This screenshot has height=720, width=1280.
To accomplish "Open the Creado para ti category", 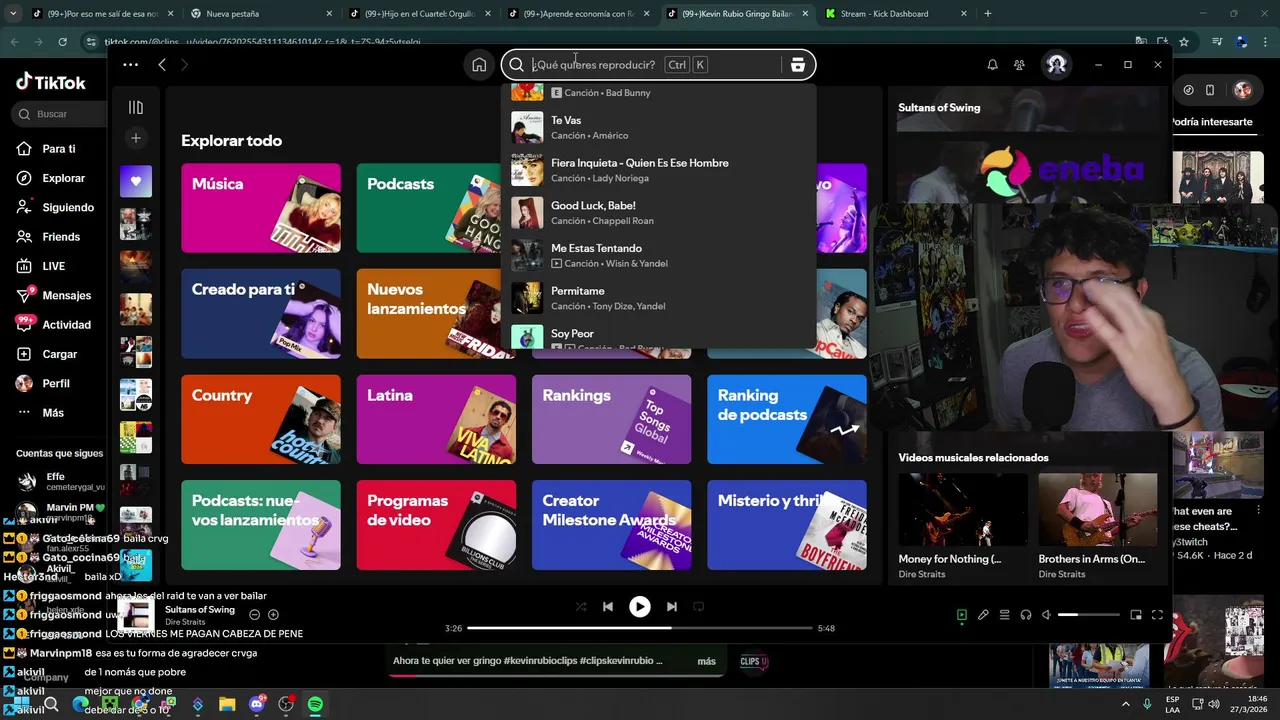I will click(261, 313).
